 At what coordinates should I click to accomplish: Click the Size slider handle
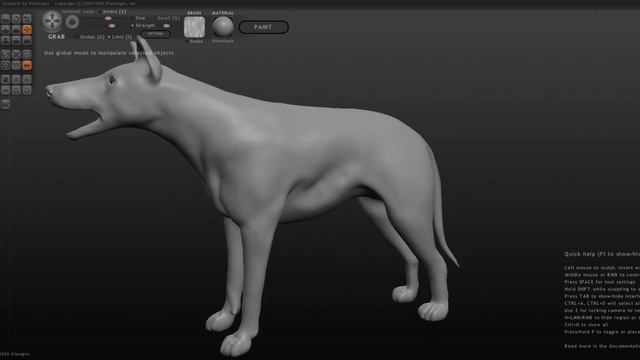(x=108, y=18)
